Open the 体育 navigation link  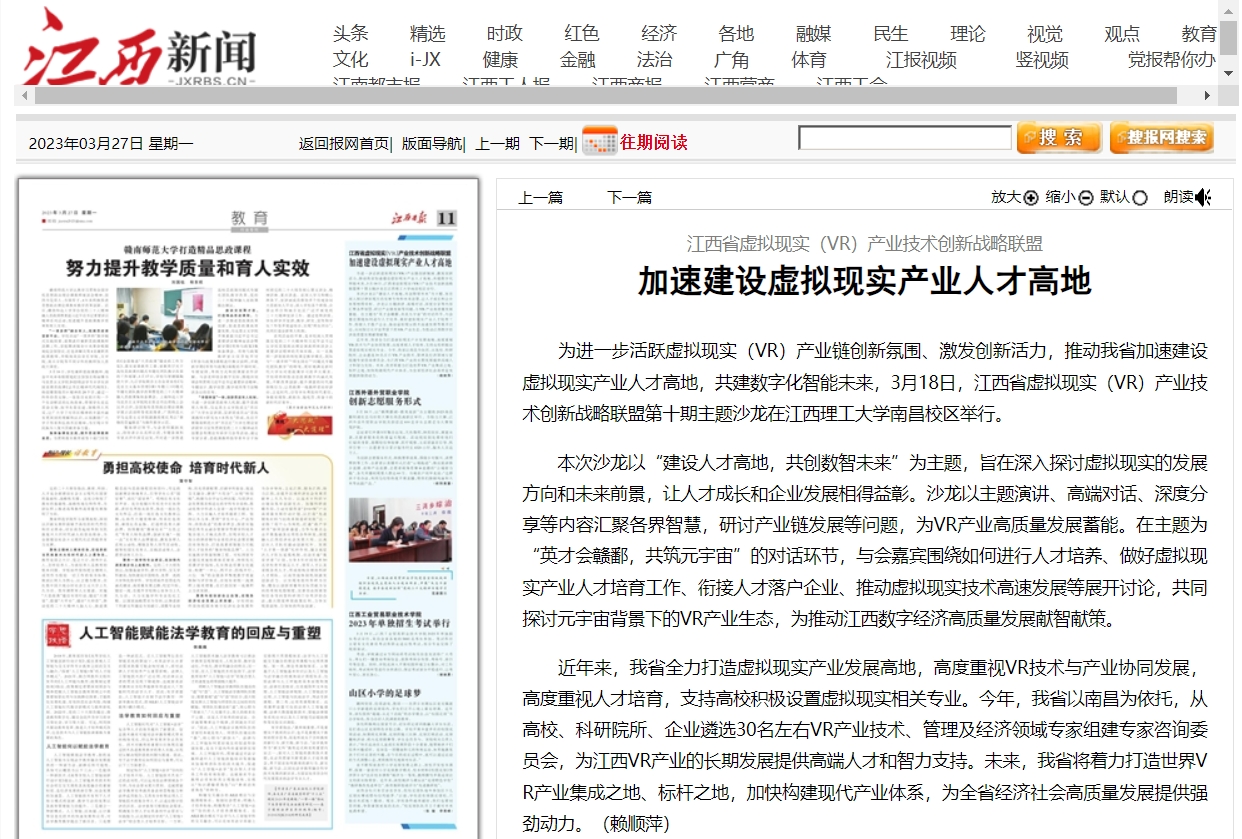[809, 60]
